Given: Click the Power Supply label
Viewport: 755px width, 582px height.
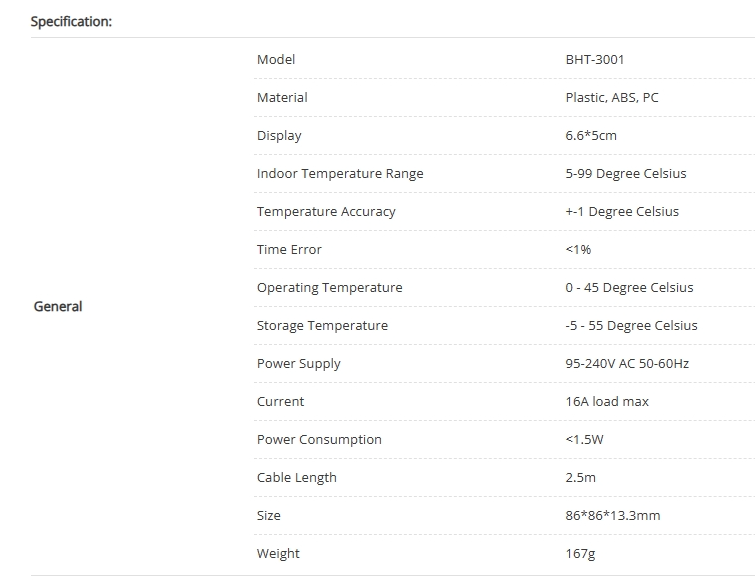Looking at the screenshot, I should (x=299, y=364).
